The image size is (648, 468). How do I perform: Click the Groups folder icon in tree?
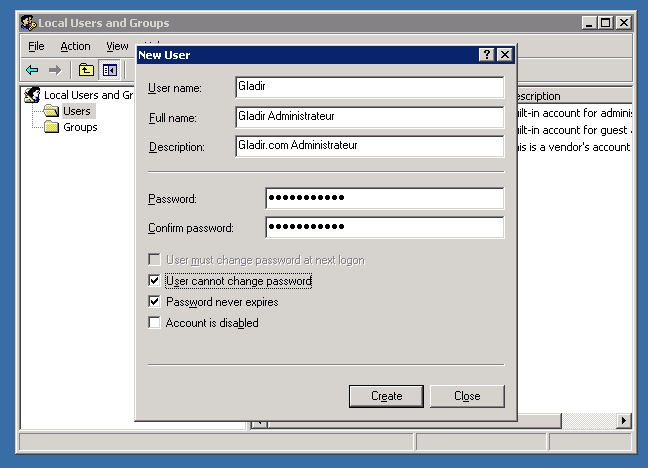[x=52, y=127]
